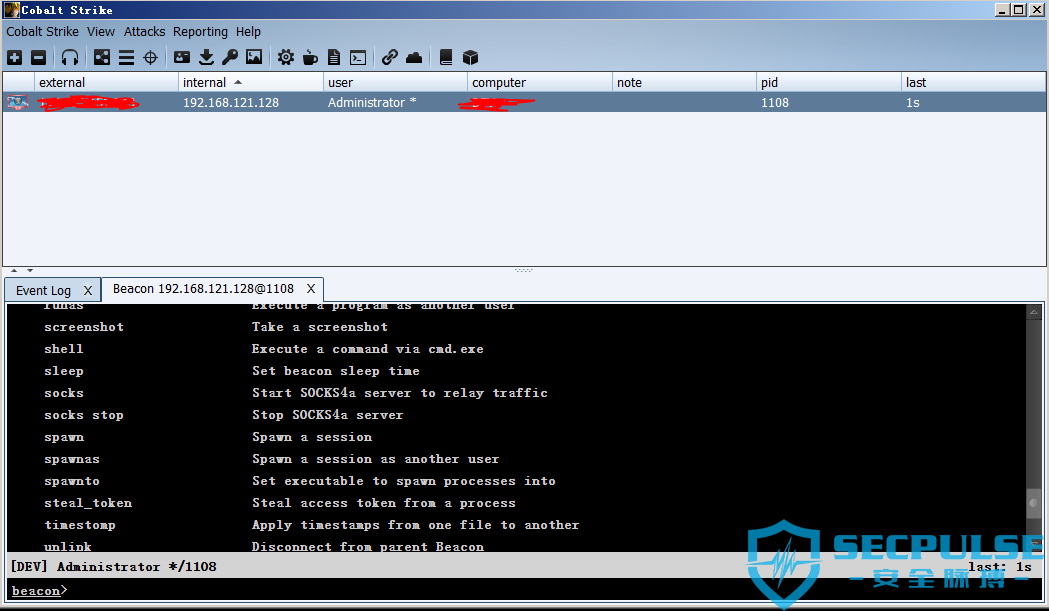Sort sessions by the user column header
This screenshot has height=611, width=1049.
tap(395, 82)
